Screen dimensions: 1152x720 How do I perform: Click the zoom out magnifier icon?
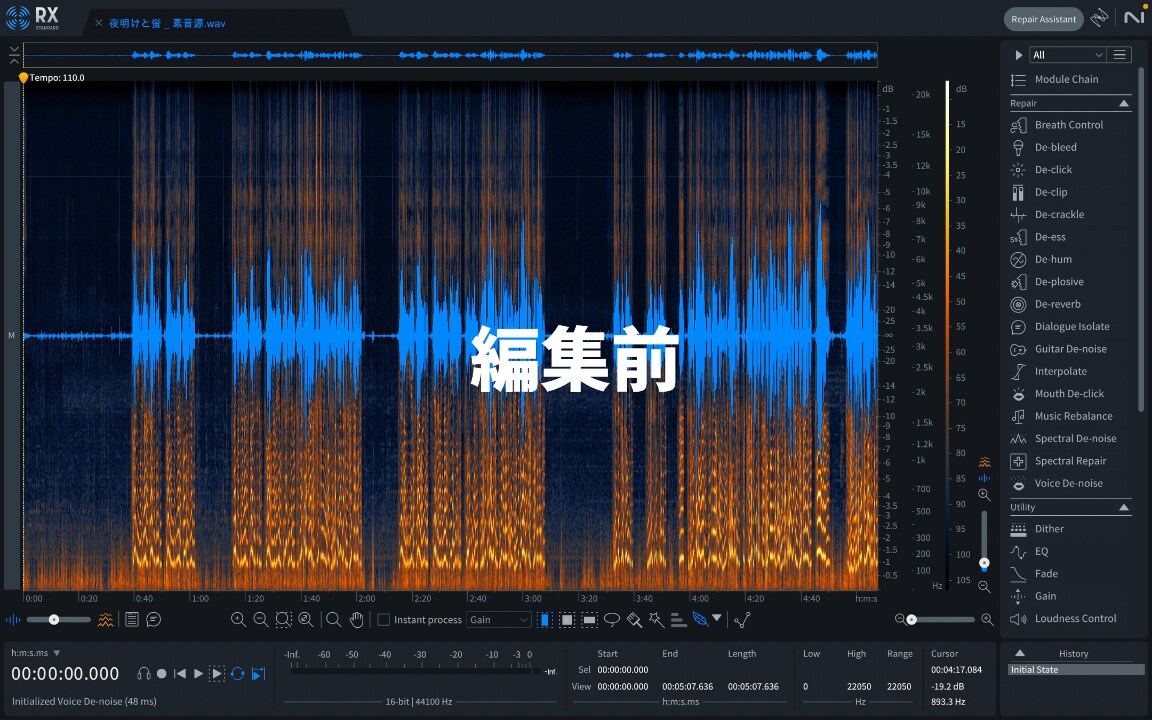tap(260, 620)
